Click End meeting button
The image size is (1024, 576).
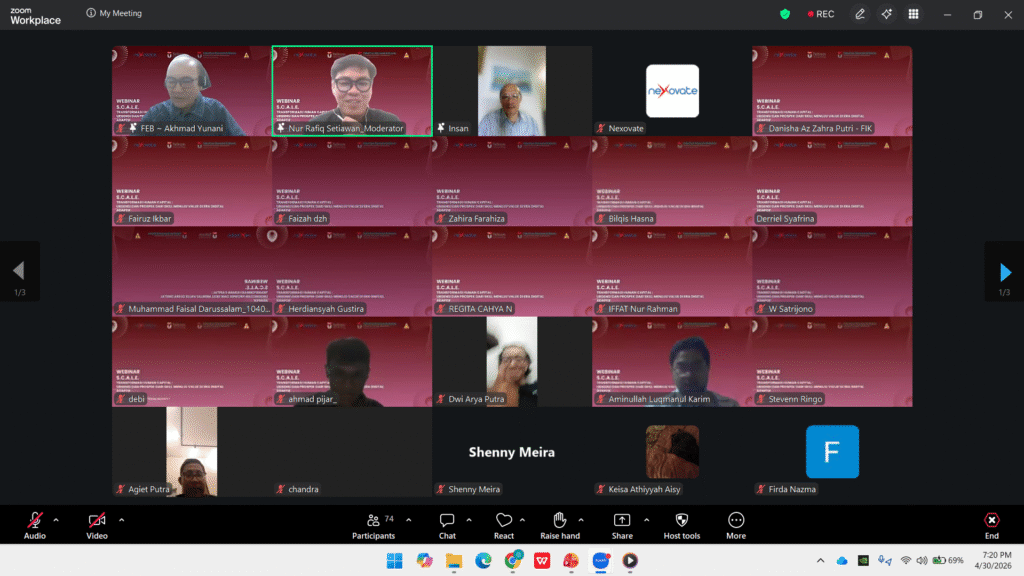click(x=991, y=525)
